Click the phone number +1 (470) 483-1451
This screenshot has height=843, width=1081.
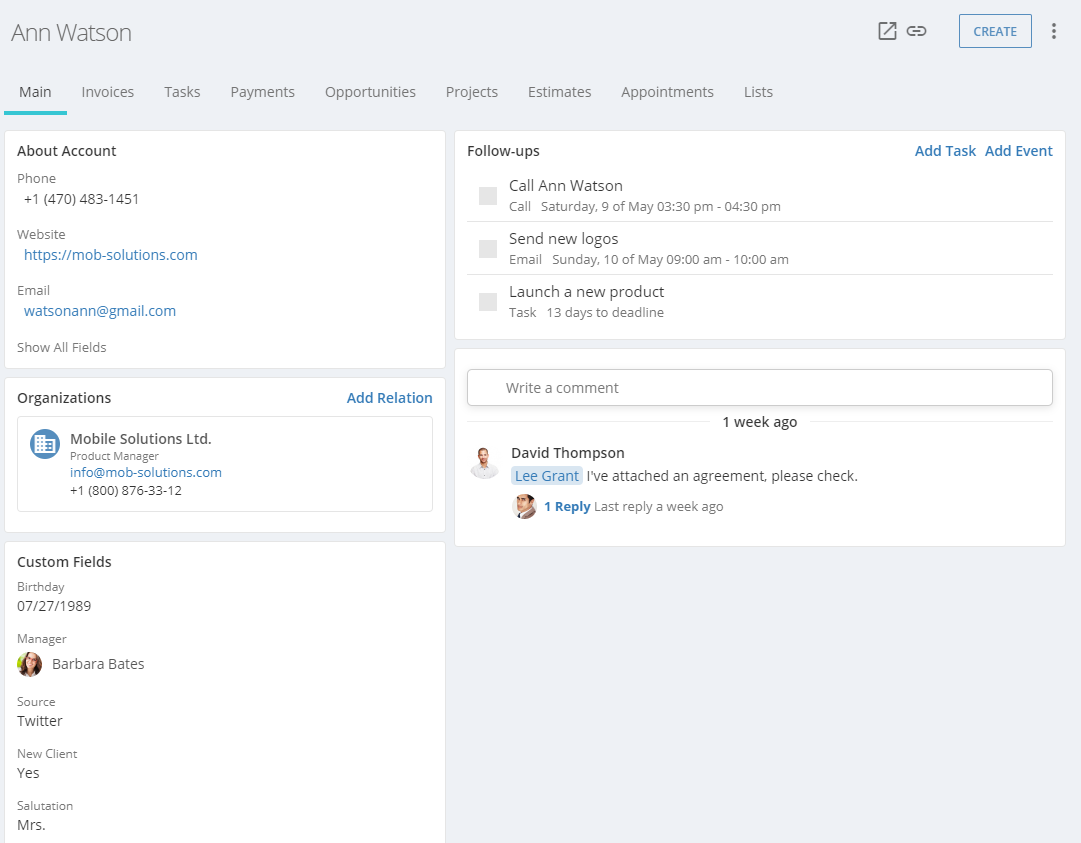pos(81,199)
